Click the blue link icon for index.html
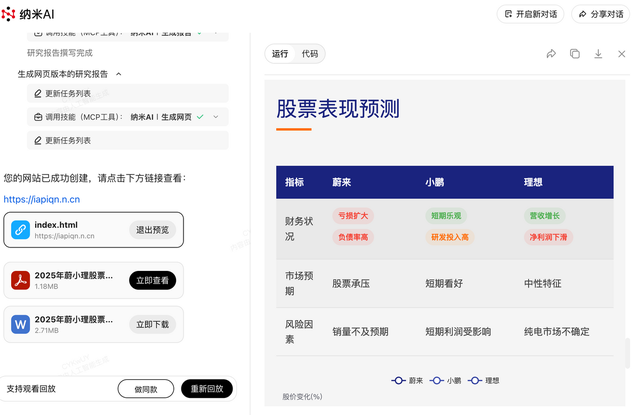This screenshot has height=415, width=640. [20, 230]
